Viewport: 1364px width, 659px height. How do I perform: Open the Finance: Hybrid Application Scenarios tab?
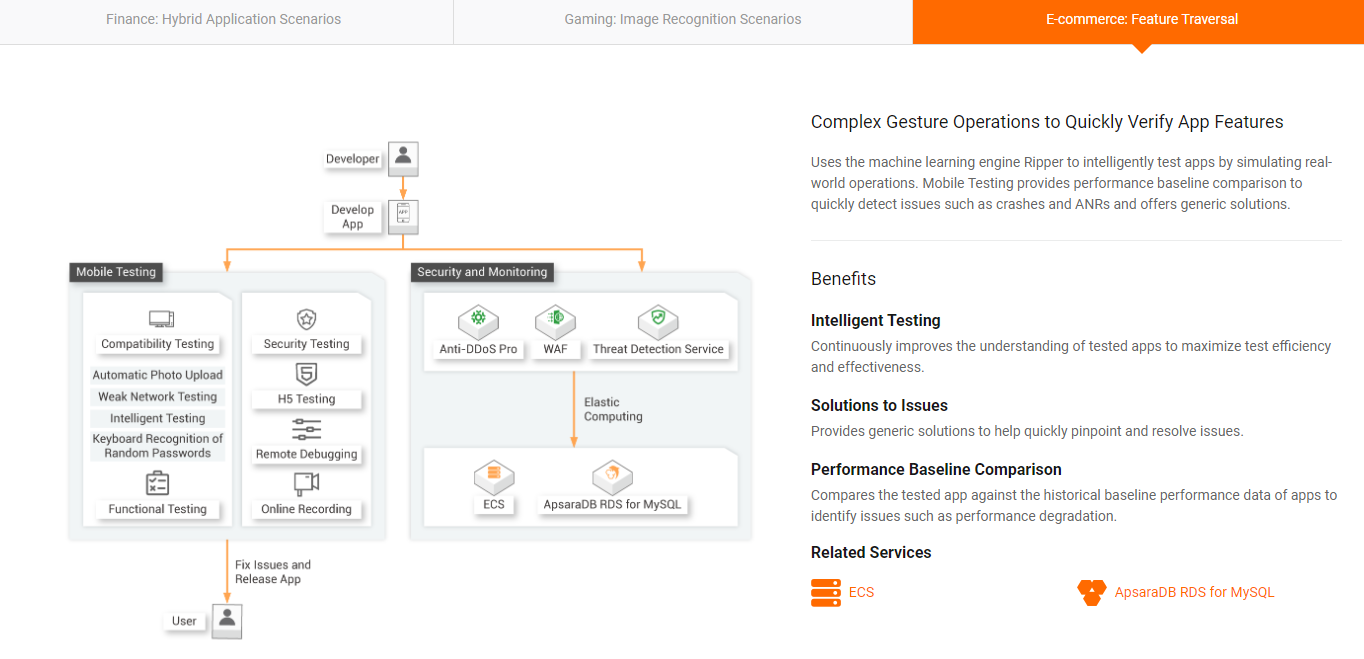226,21
